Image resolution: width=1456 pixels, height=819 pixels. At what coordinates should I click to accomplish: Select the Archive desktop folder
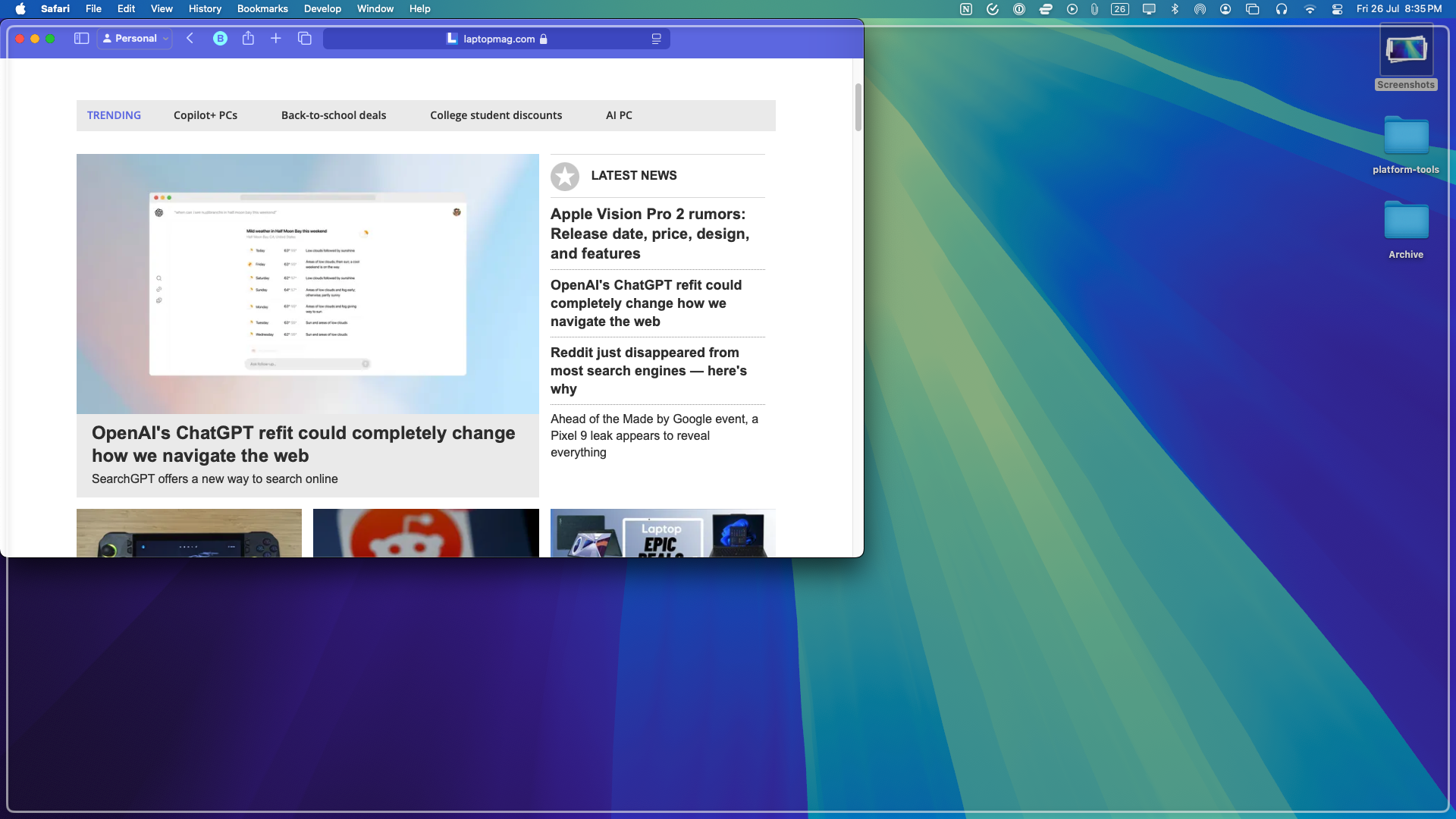coord(1406,230)
